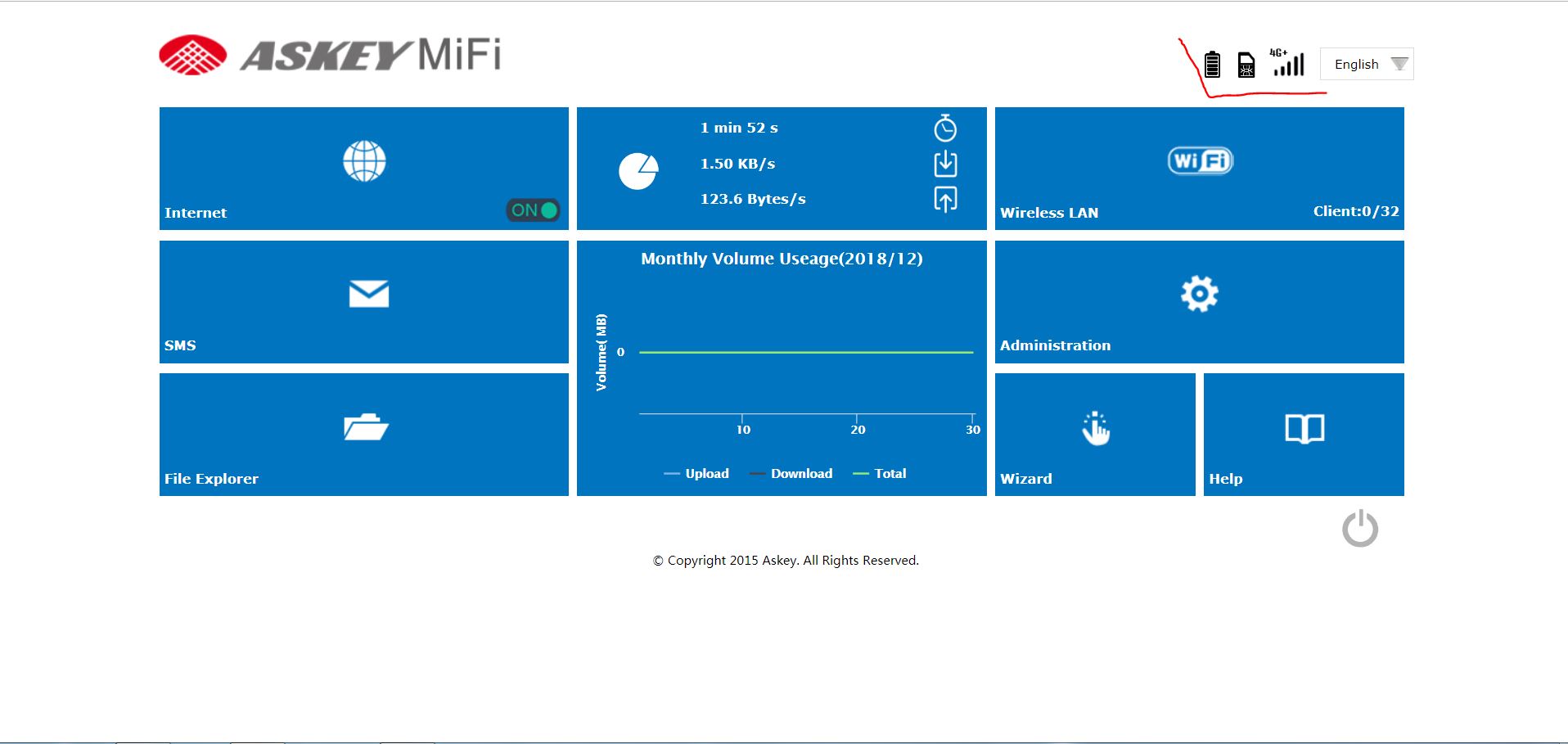Open the Help tile label

click(x=1226, y=479)
